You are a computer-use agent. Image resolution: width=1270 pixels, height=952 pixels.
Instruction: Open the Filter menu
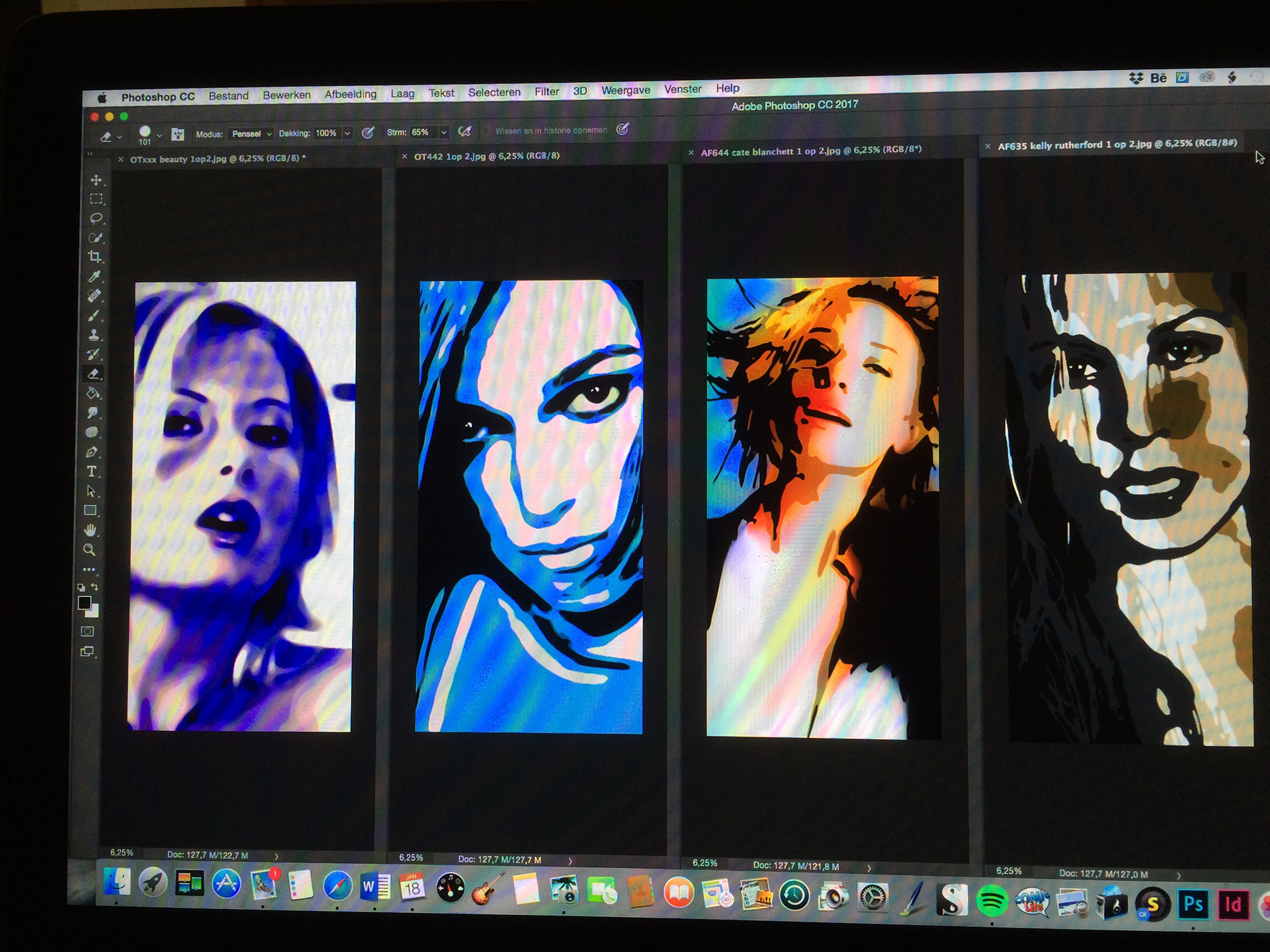click(546, 92)
